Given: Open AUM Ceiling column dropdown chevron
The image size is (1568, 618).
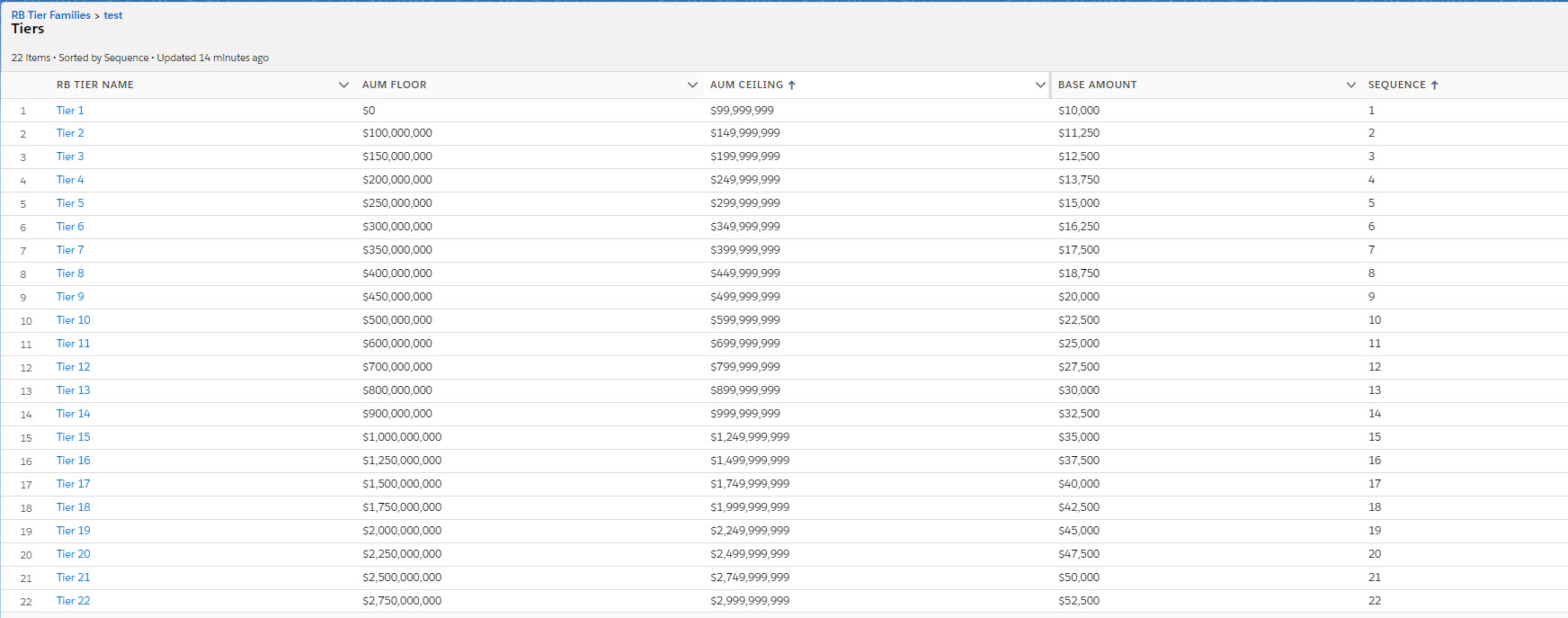Looking at the screenshot, I should click(x=1040, y=85).
